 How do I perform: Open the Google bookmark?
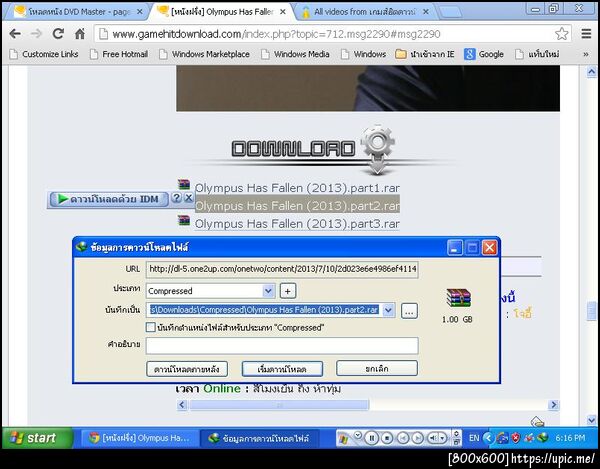484,54
